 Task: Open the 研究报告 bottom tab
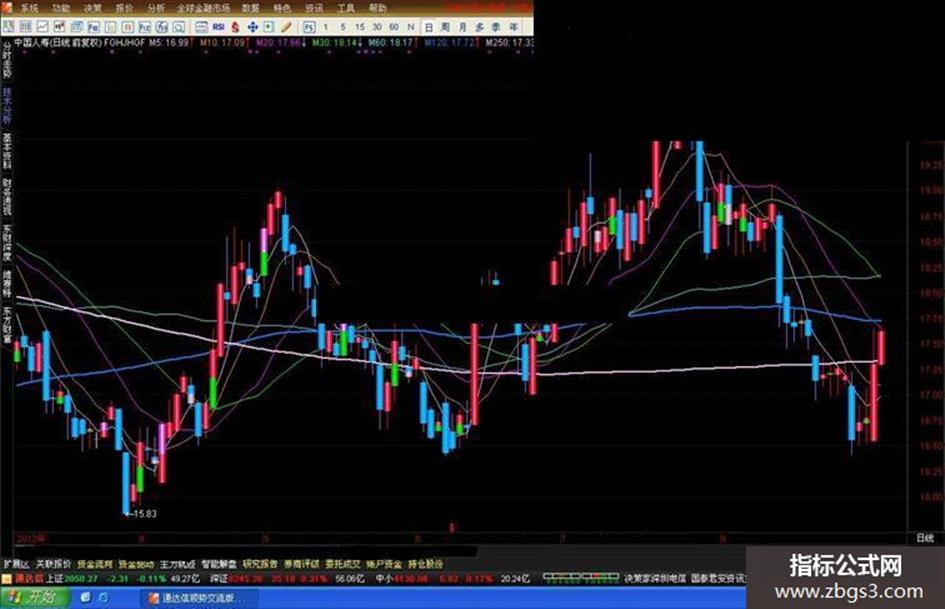click(x=260, y=564)
